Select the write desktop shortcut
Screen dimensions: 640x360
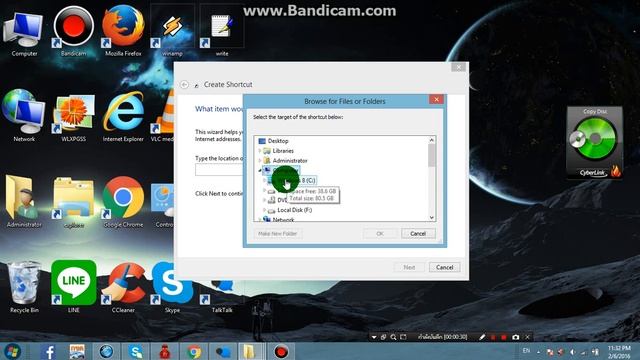click(x=222, y=31)
